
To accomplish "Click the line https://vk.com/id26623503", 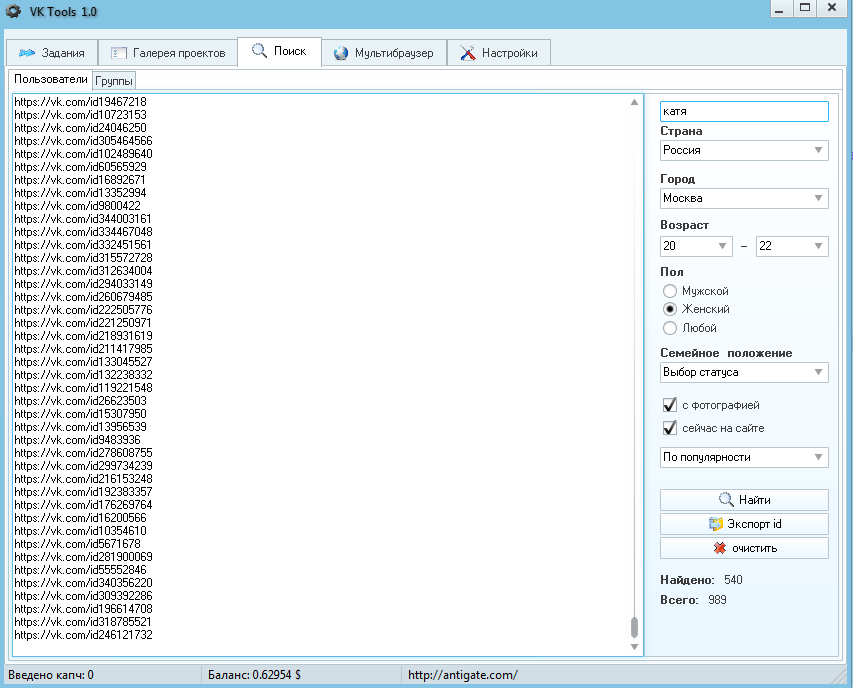I will (81, 401).
